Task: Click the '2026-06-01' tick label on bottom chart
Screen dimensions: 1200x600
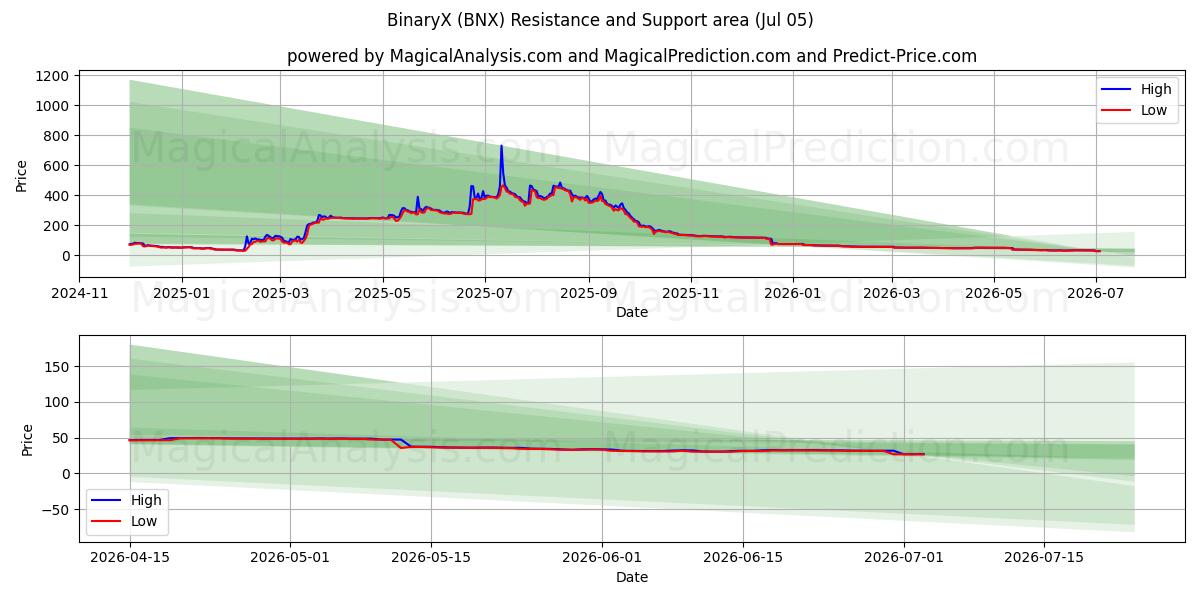Action: (603, 560)
